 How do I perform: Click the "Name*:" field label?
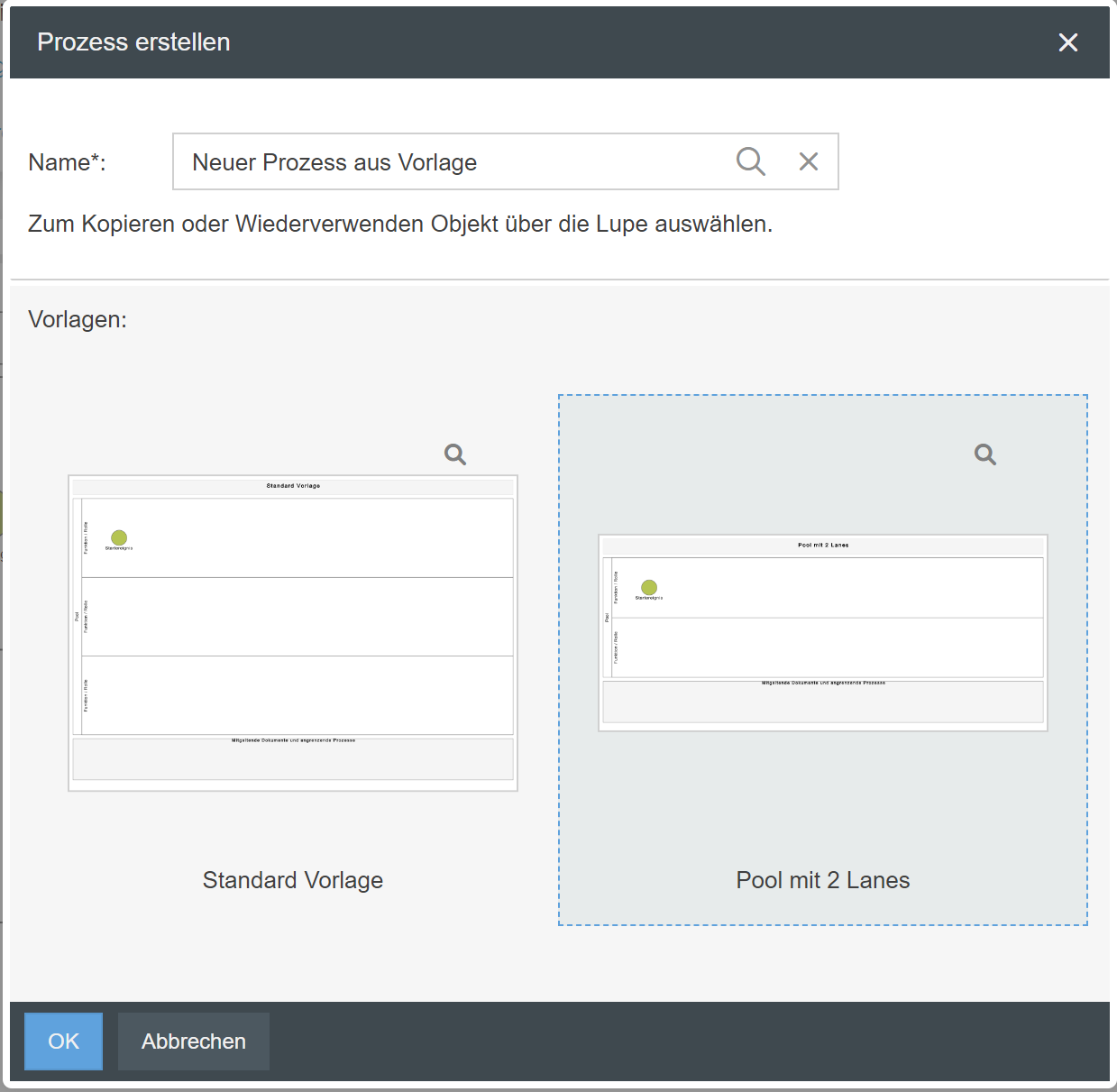tap(68, 162)
